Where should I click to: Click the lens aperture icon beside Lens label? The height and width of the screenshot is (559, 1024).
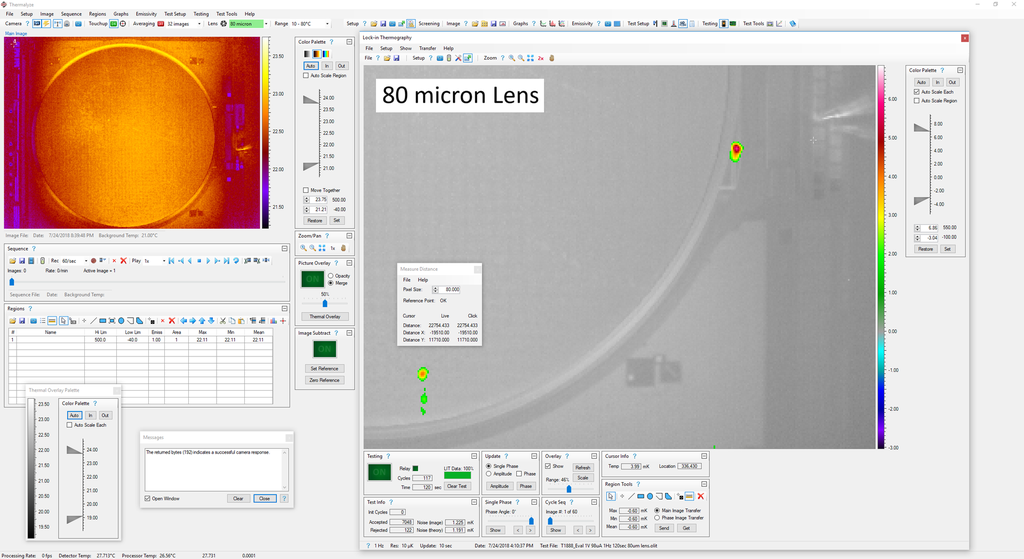click(x=223, y=24)
